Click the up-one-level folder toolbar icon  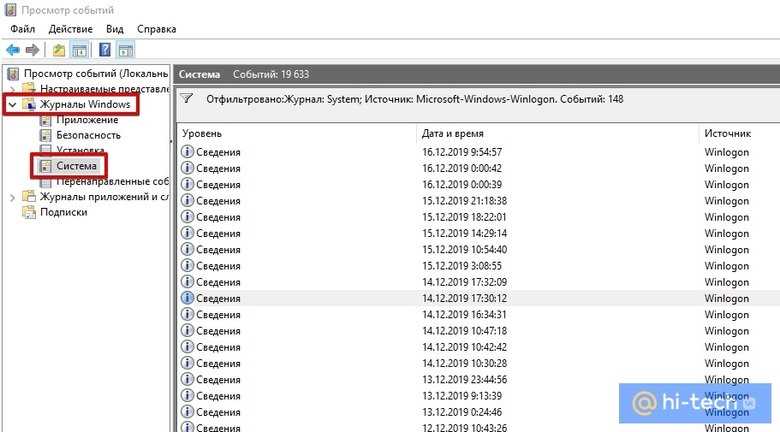pos(59,50)
